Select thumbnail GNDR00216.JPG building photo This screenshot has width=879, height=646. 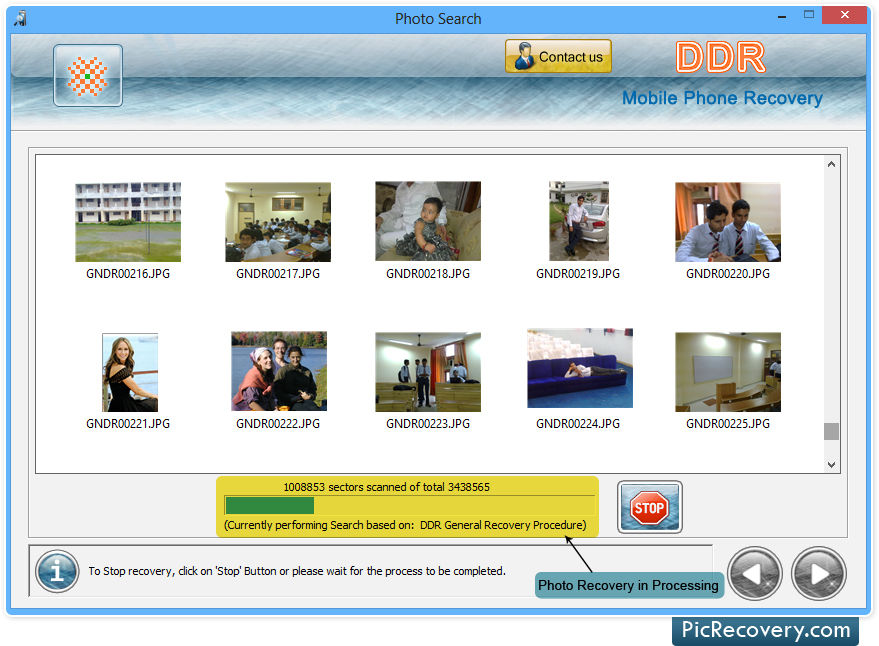click(128, 222)
